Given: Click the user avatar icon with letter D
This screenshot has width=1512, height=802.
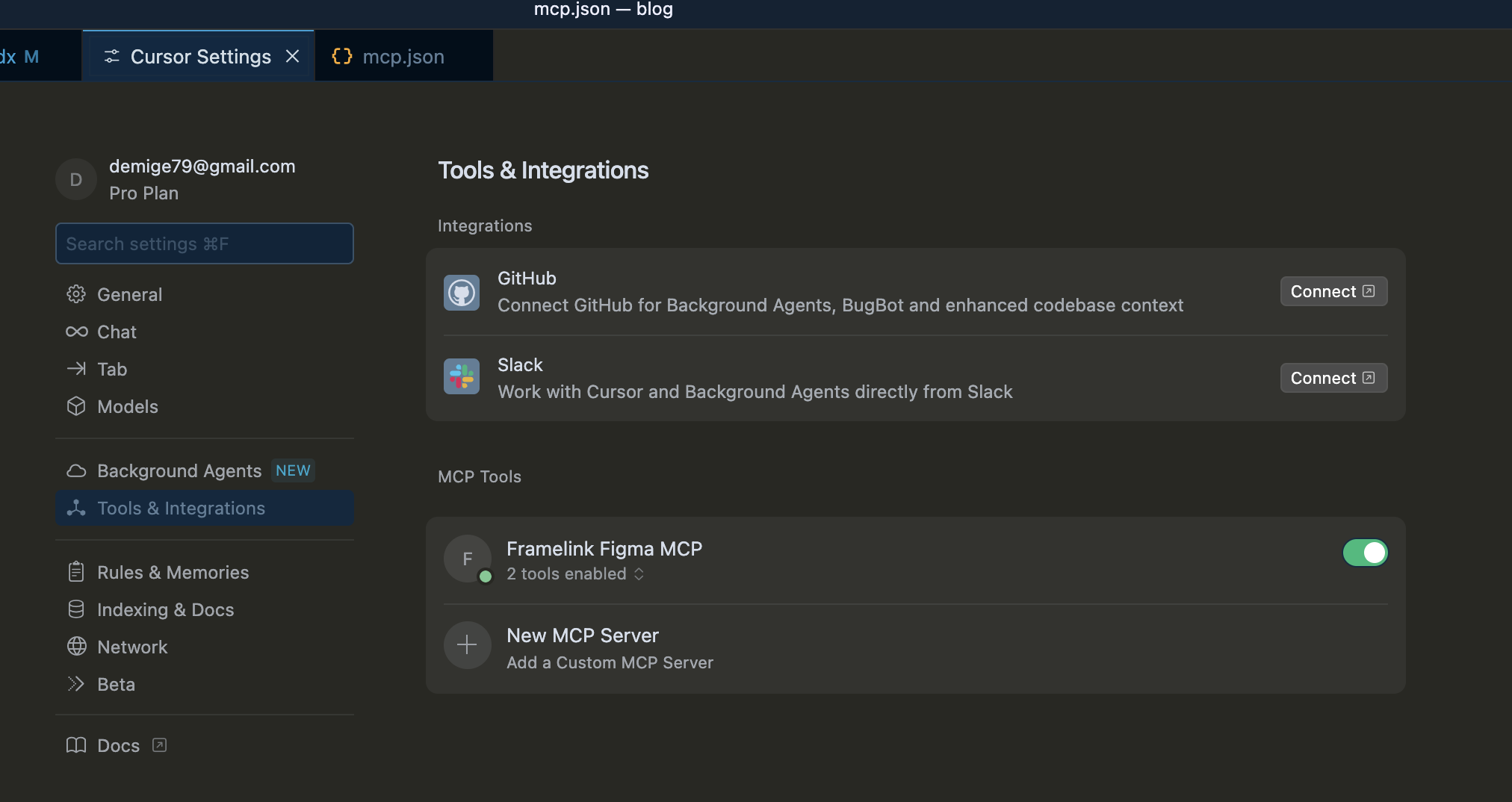Looking at the screenshot, I should click(x=76, y=179).
